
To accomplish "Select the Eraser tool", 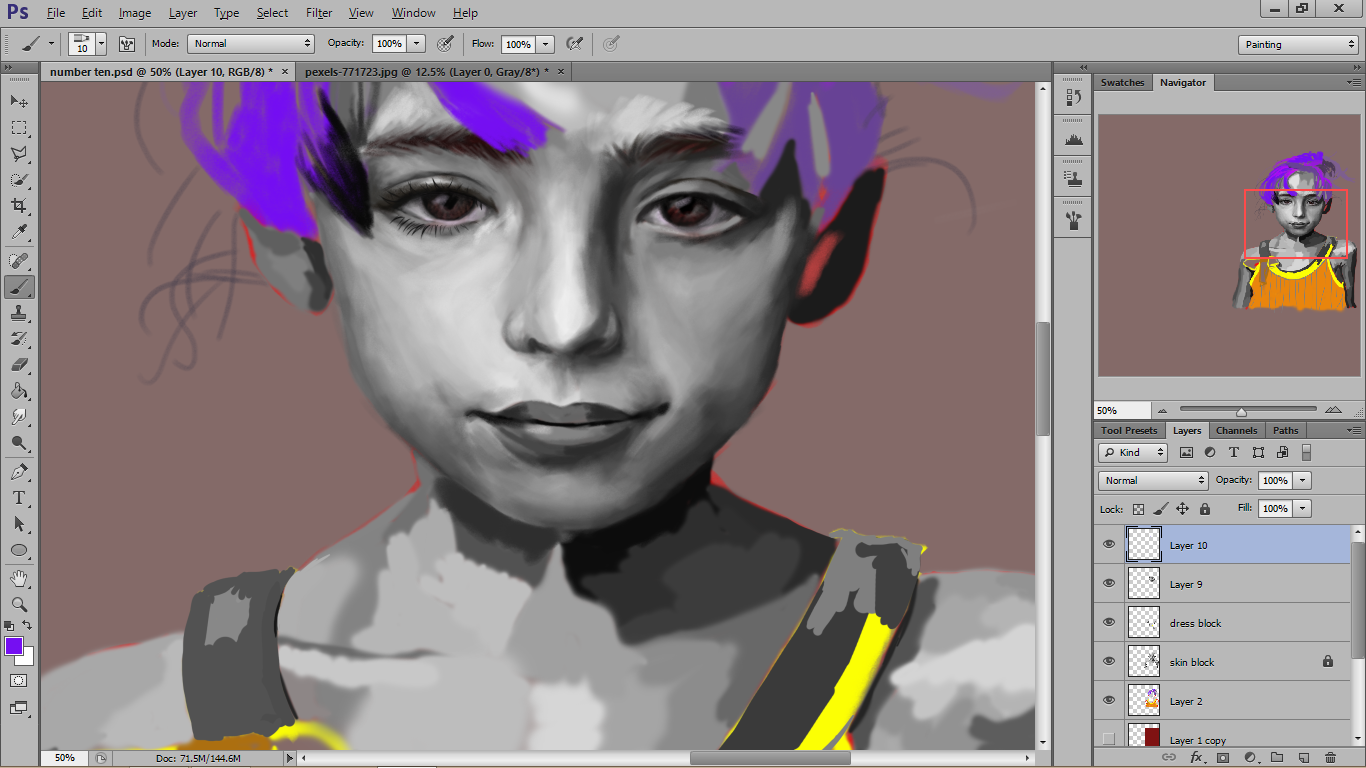I will coord(19,365).
